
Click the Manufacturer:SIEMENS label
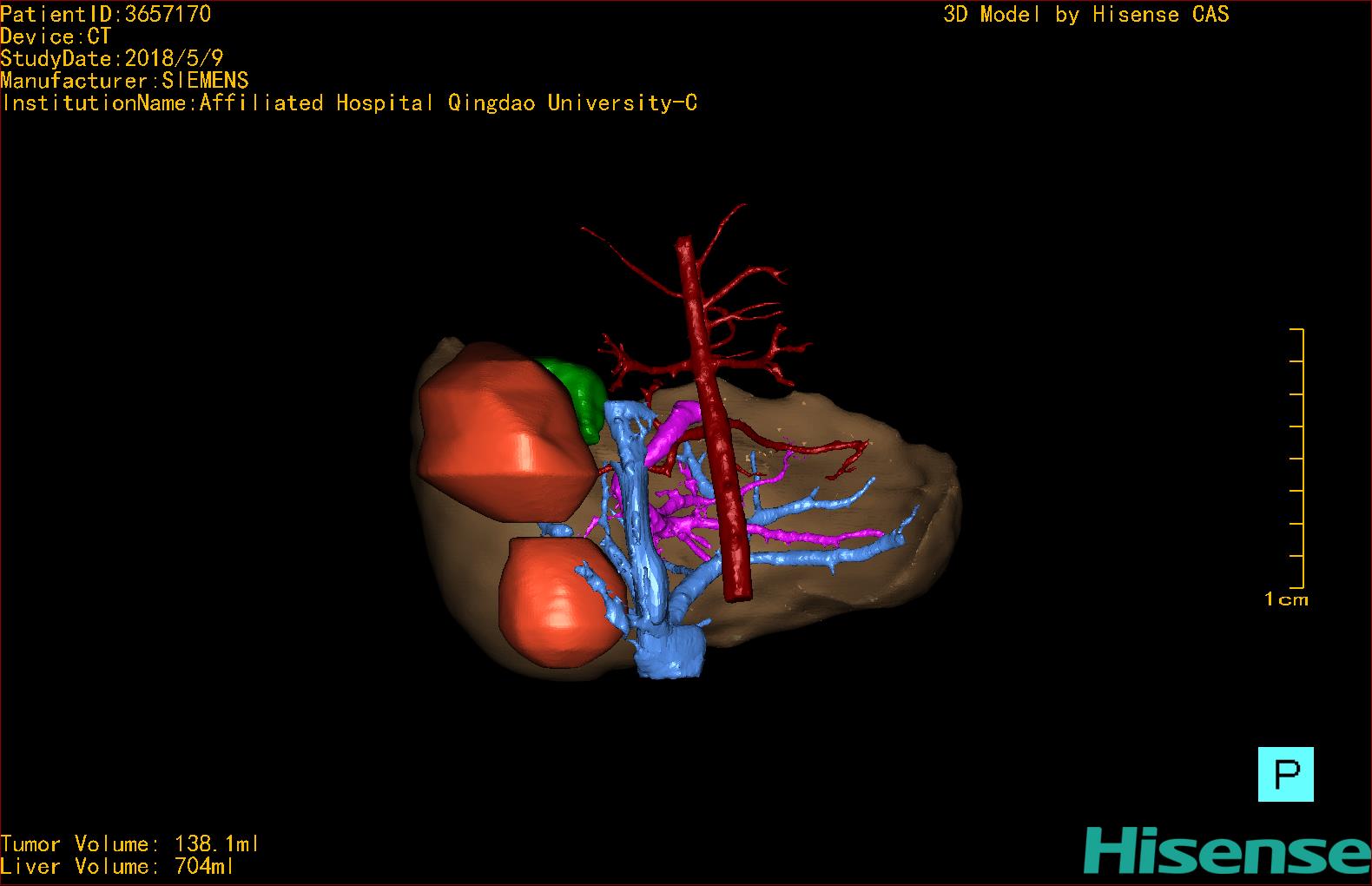tap(124, 81)
